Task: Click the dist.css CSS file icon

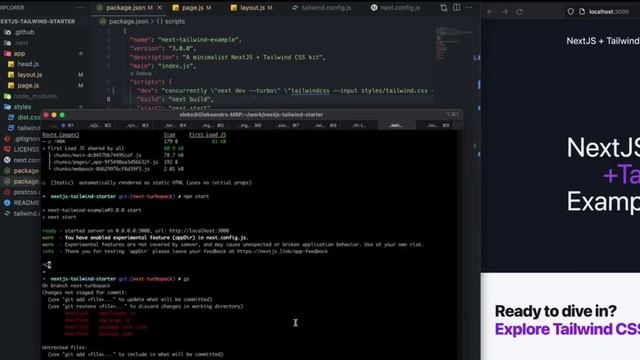Action: click(11, 118)
